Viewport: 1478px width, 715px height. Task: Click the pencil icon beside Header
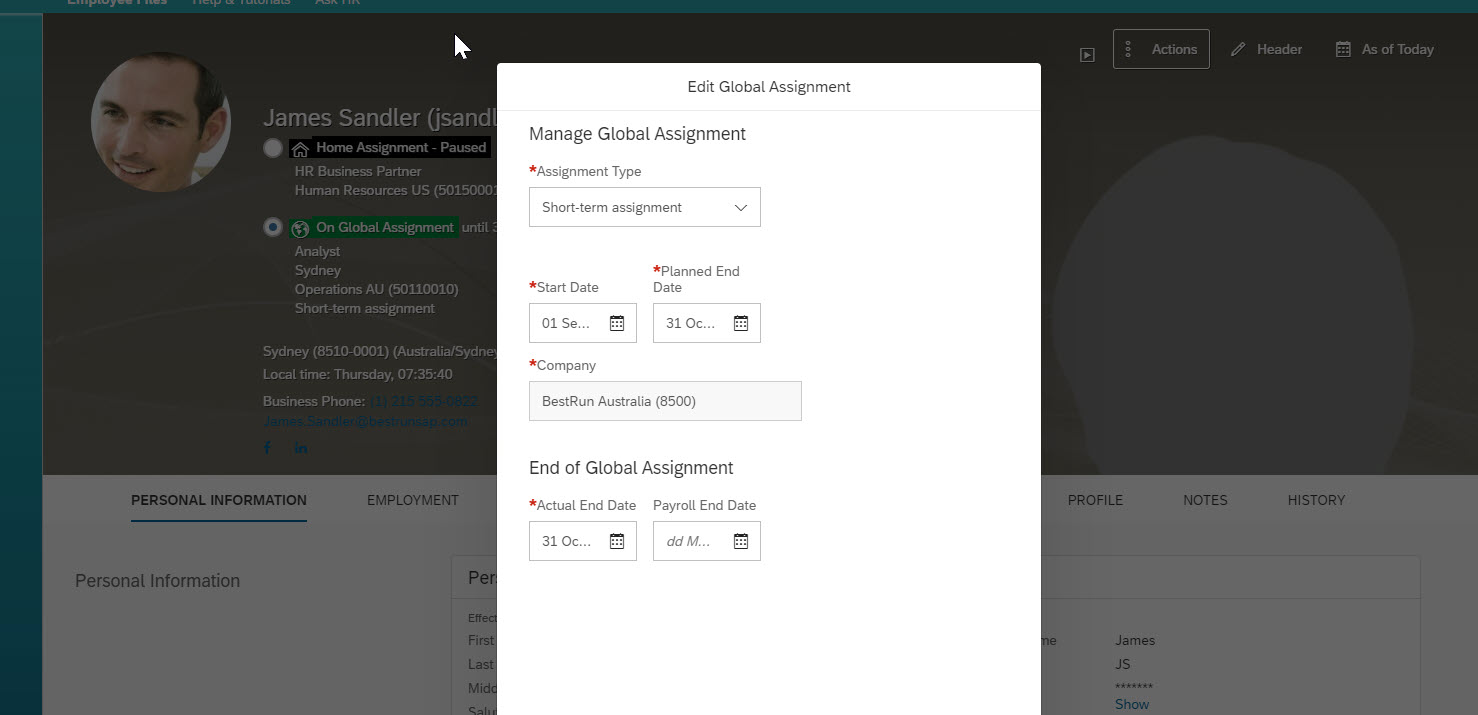point(1238,49)
